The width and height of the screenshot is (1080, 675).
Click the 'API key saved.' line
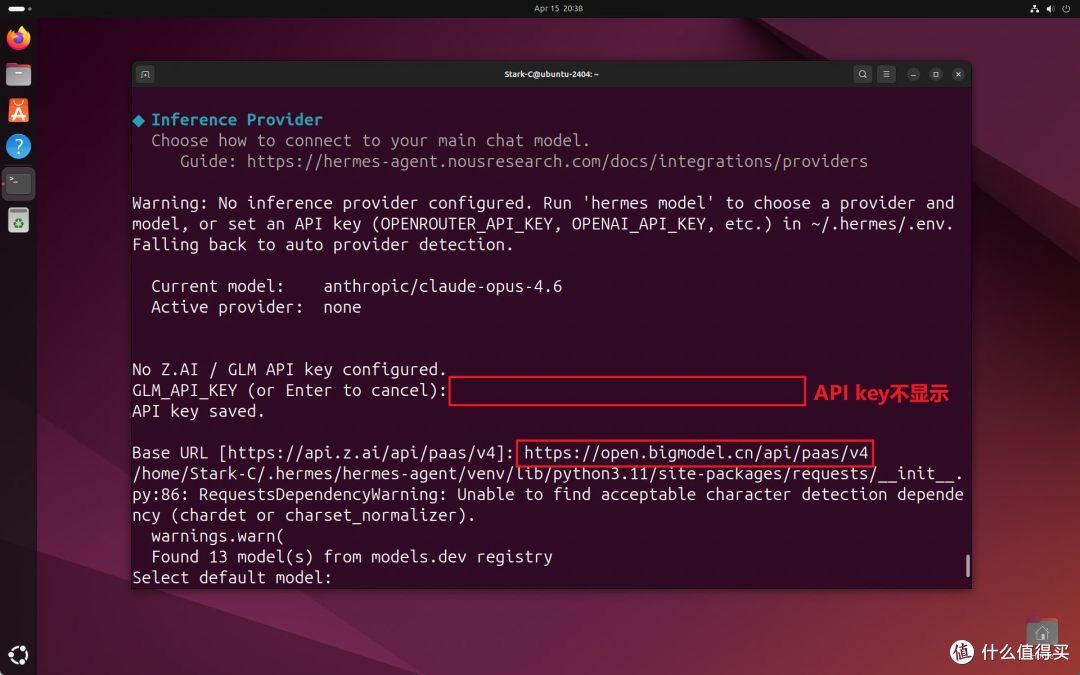pyautogui.click(x=198, y=411)
